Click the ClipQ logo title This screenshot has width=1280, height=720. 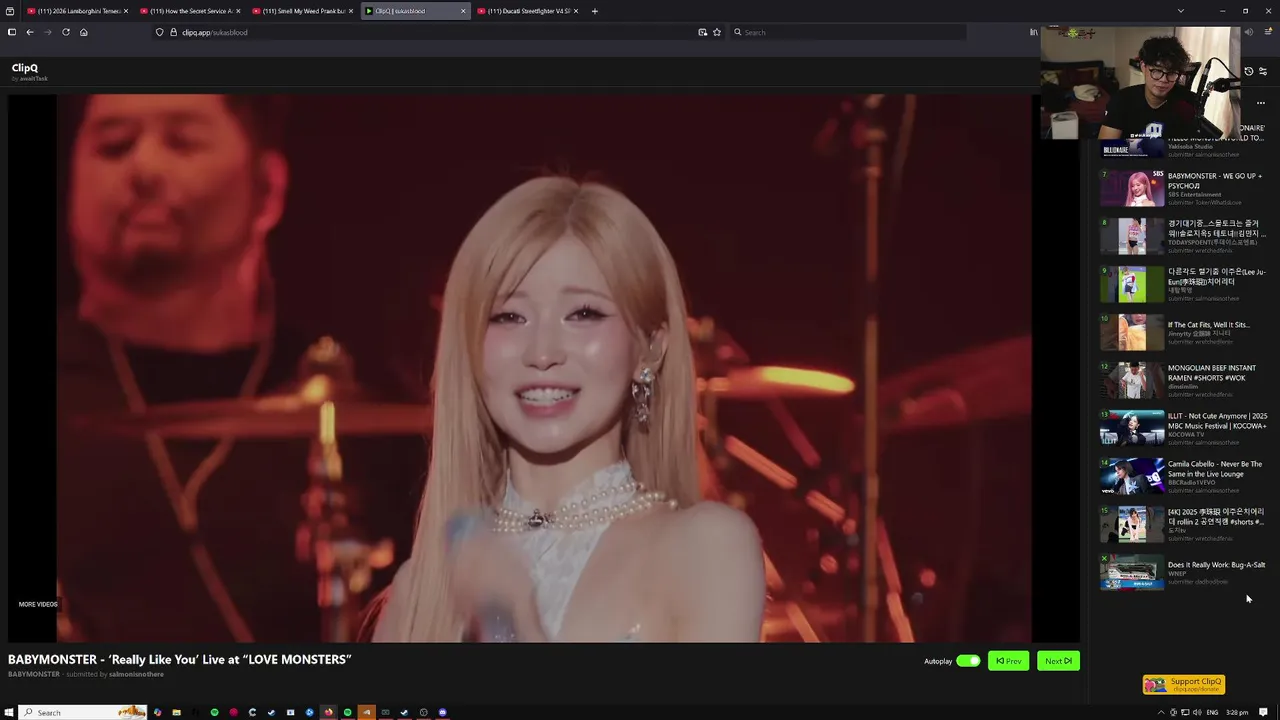(x=25, y=68)
